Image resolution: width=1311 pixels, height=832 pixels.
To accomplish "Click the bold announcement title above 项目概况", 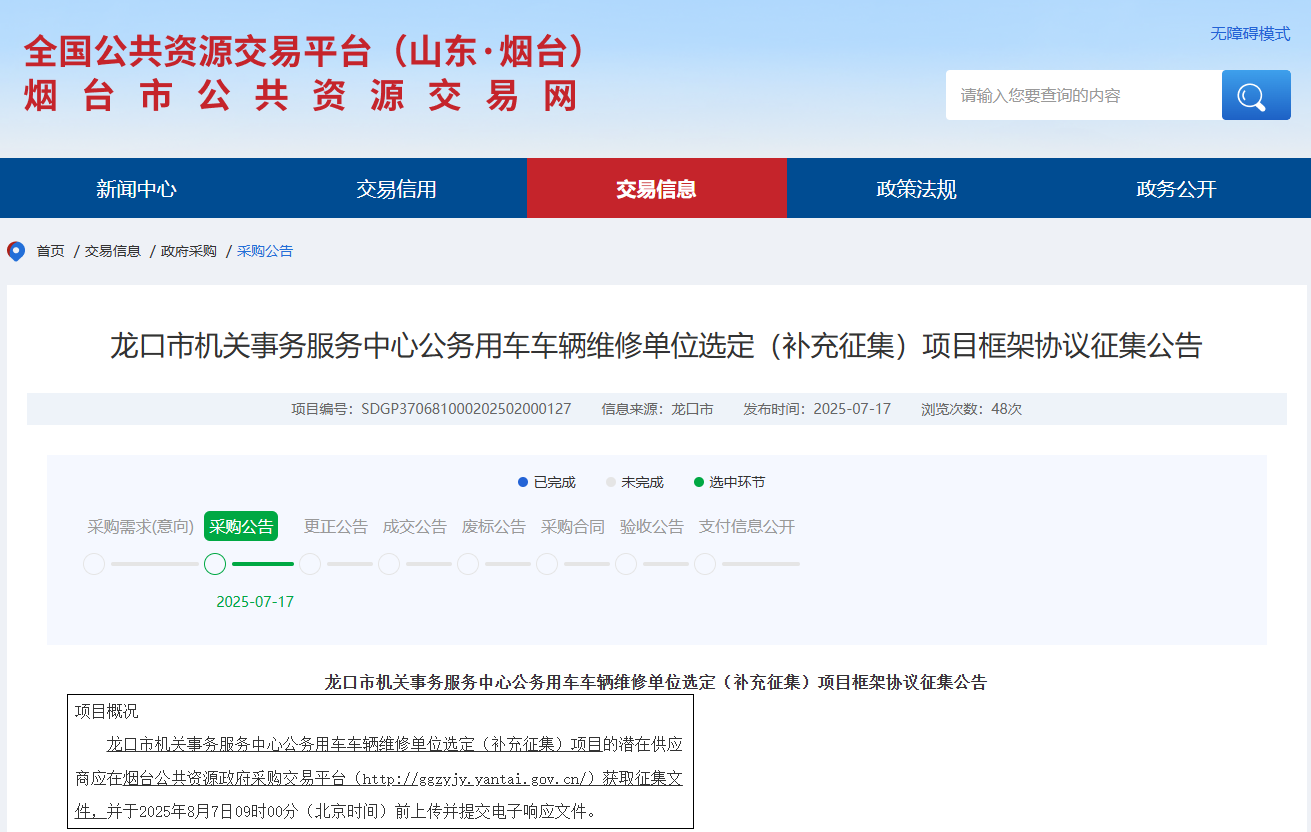I will pyautogui.click(x=656, y=682).
